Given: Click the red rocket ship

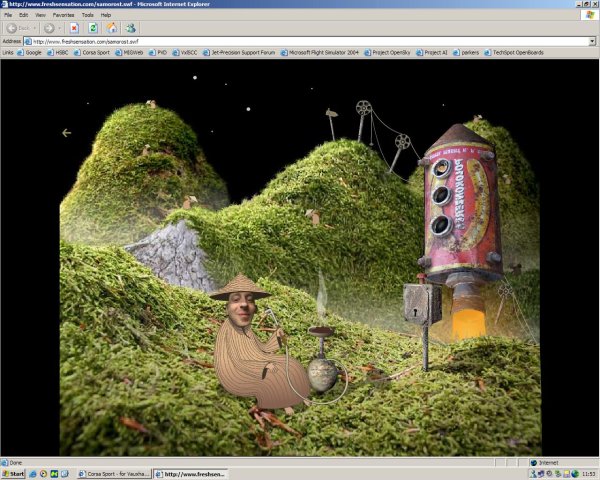Looking at the screenshot, I should [458, 210].
